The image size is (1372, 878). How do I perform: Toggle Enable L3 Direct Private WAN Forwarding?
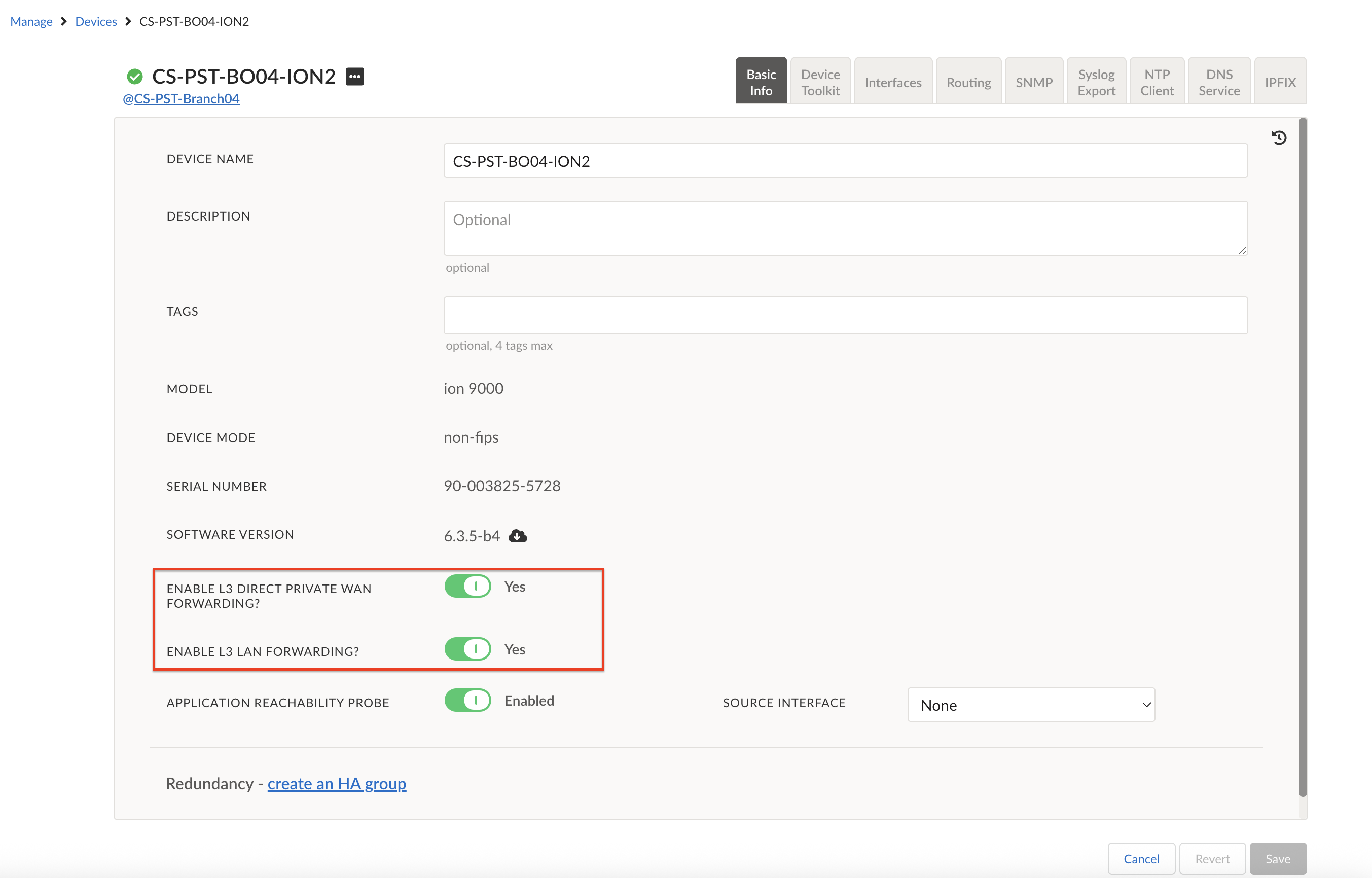tap(467, 586)
